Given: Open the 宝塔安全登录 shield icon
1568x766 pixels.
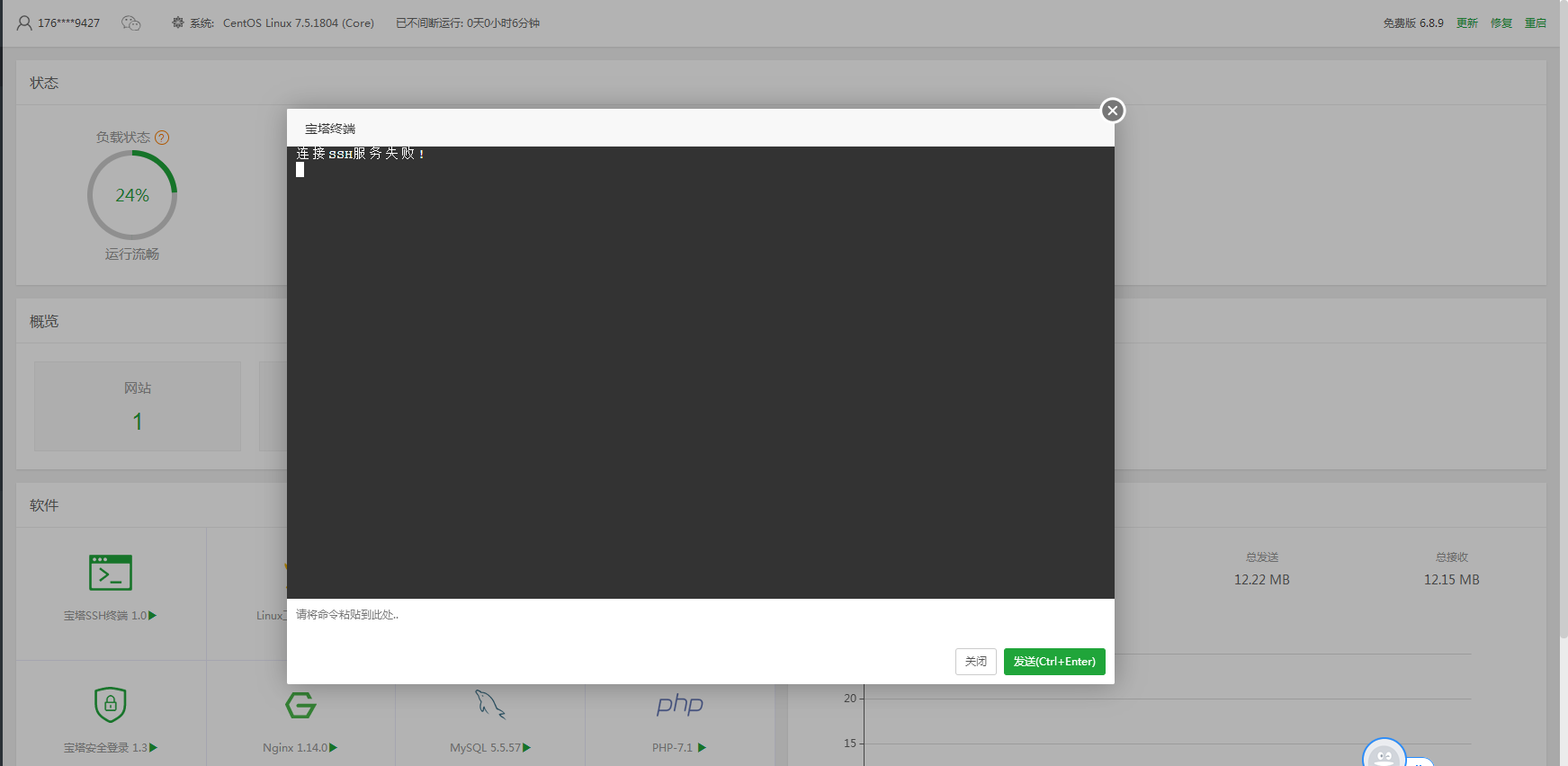Looking at the screenshot, I should tap(111, 705).
